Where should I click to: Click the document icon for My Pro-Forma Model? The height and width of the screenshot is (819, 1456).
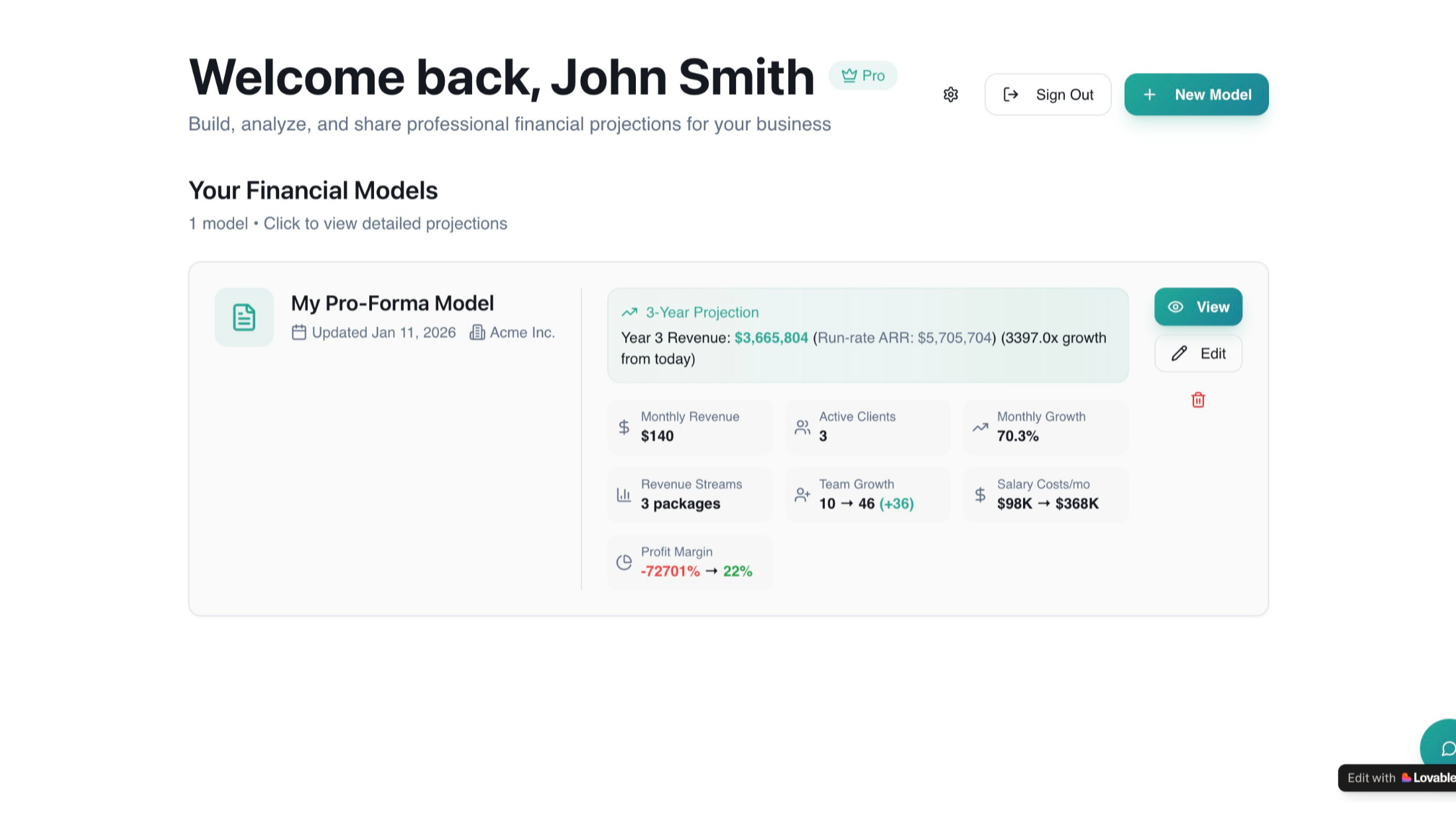(x=244, y=317)
